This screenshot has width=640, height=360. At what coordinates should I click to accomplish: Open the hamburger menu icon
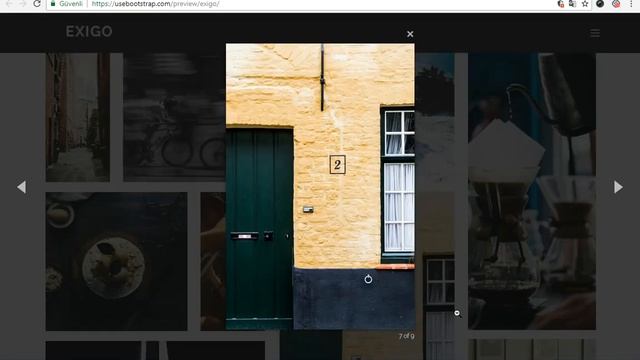[x=595, y=33]
